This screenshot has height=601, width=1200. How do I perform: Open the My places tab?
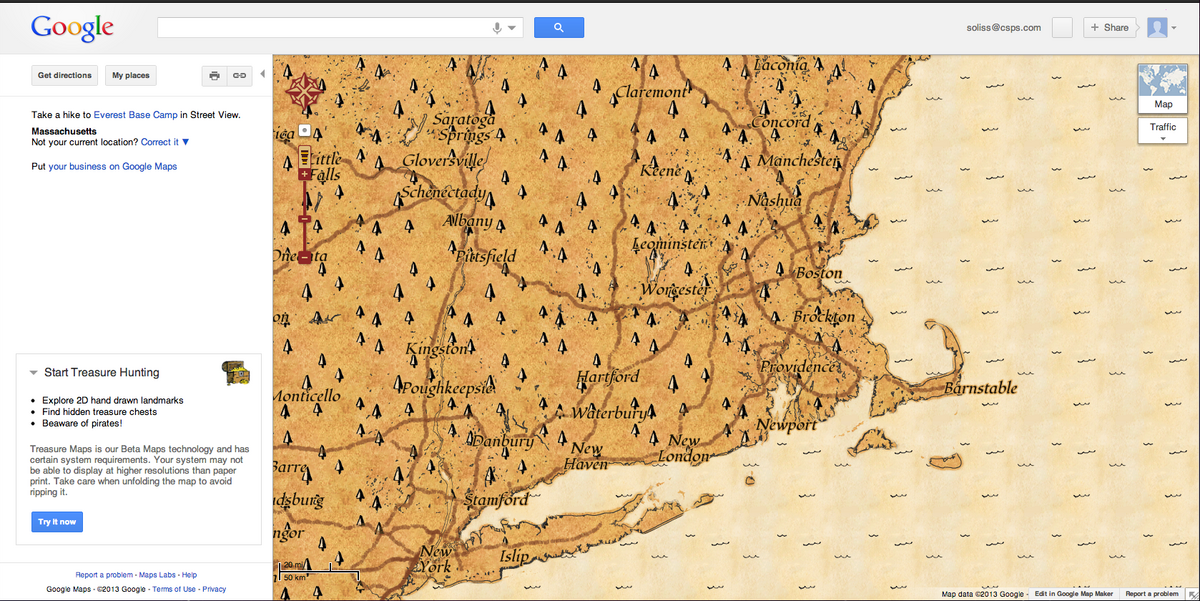[x=131, y=76]
